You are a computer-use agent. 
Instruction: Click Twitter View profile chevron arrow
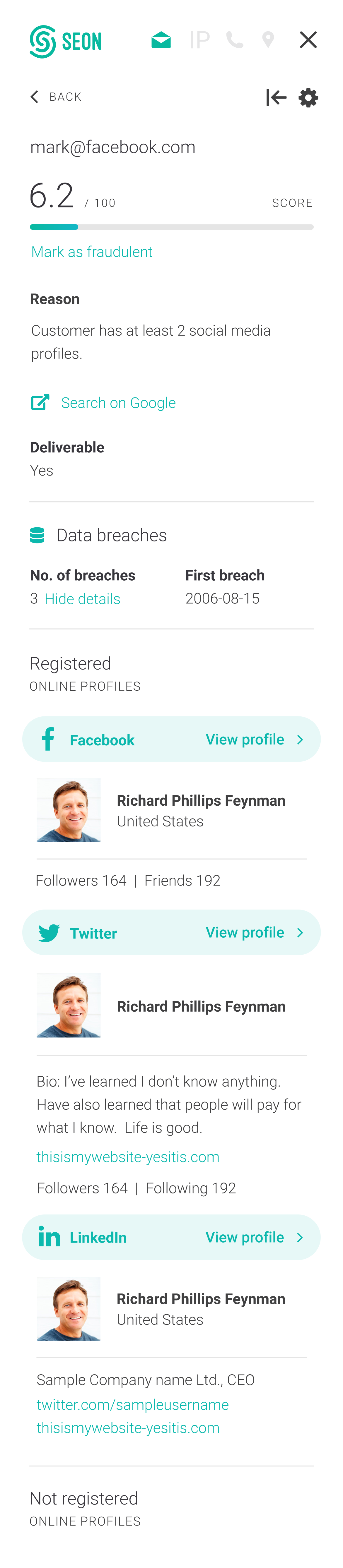[300, 933]
